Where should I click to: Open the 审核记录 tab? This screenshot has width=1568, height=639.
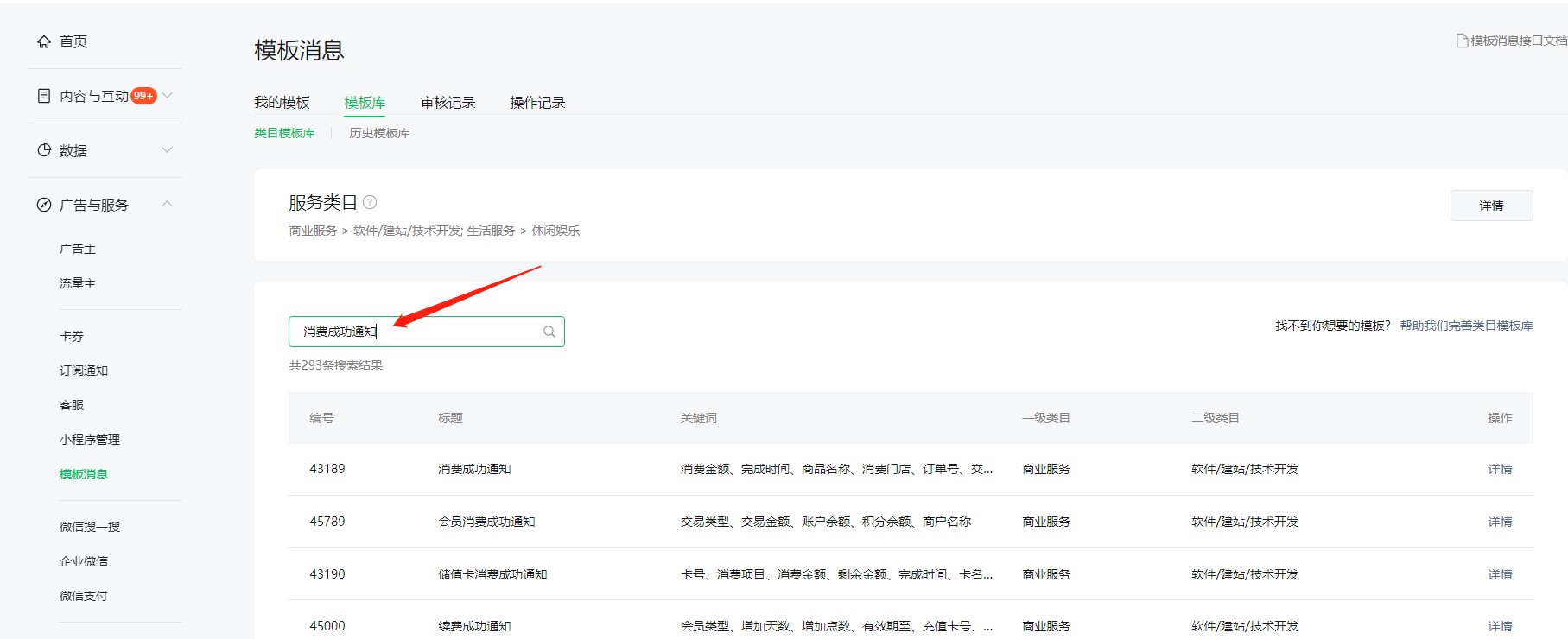(x=448, y=103)
